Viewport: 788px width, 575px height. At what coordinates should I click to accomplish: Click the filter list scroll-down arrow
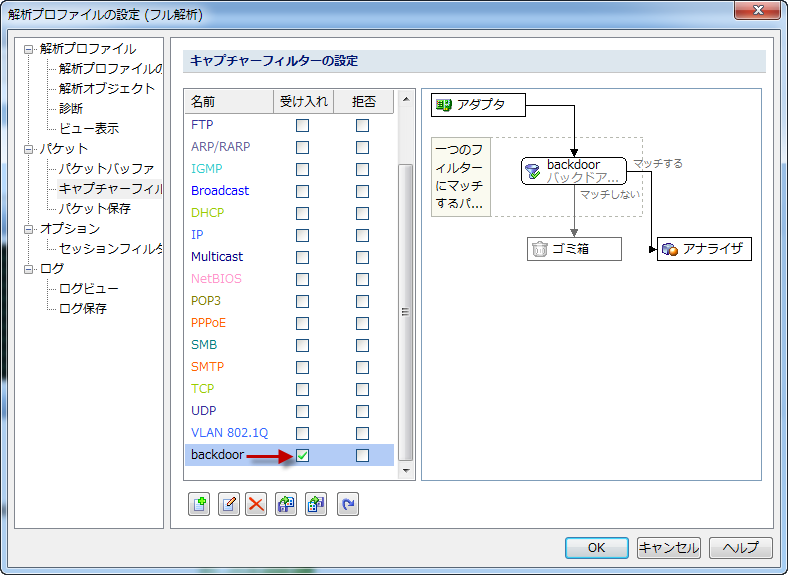pyautogui.click(x=406, y=470)
